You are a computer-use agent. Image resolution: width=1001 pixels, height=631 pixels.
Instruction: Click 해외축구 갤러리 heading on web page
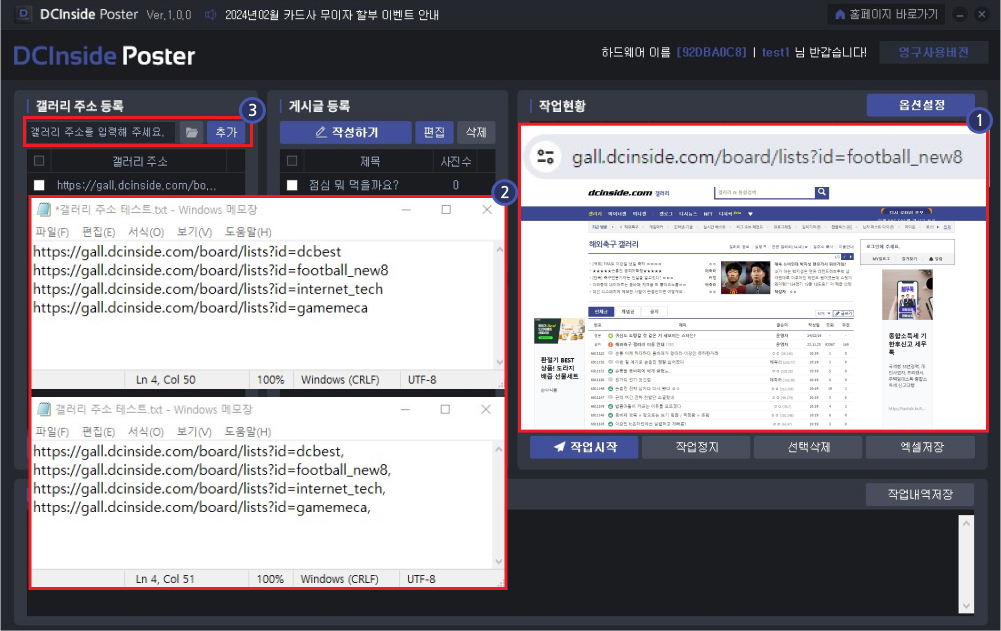(x=613, y=244)
